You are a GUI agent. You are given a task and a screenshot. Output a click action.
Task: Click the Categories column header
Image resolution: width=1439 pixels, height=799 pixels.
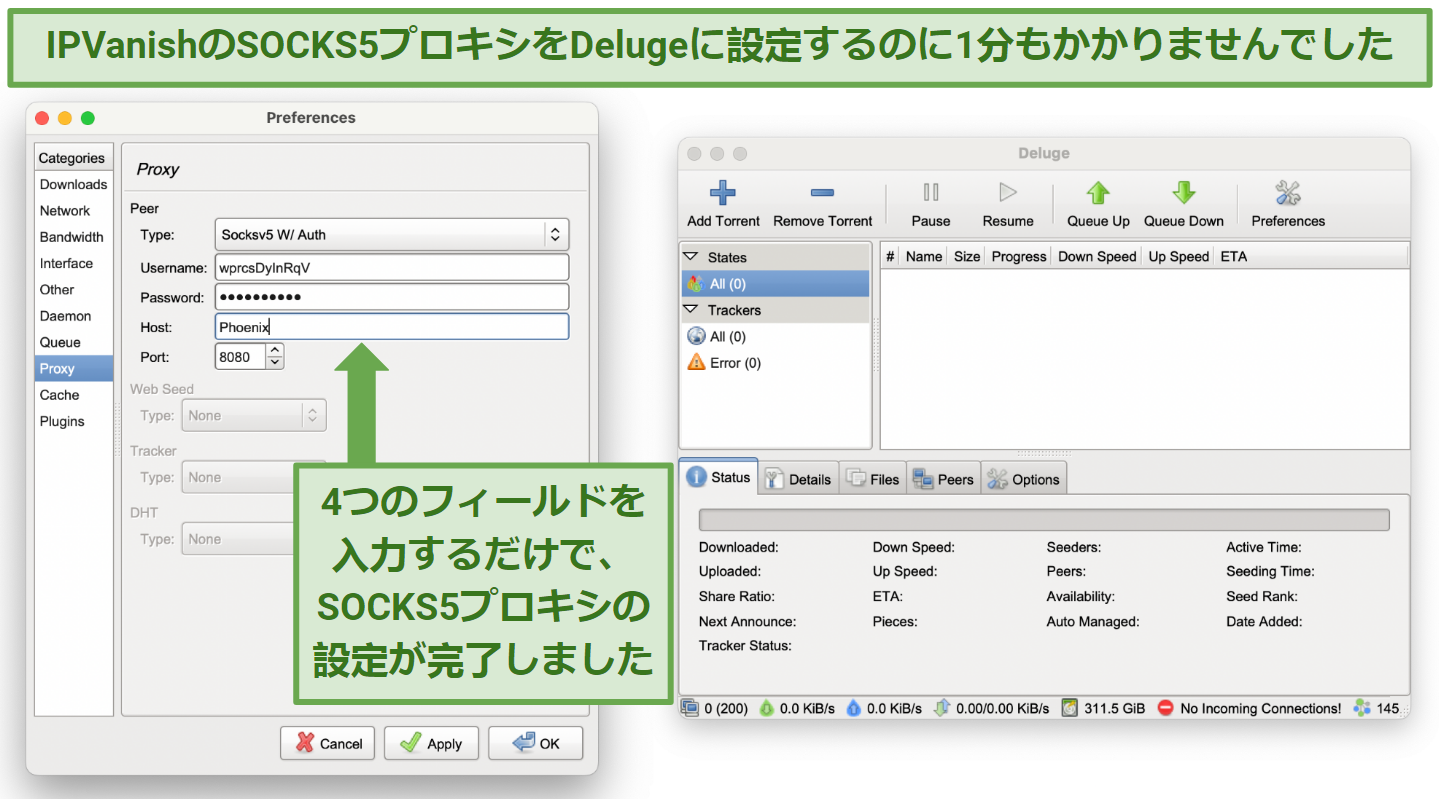73,158
